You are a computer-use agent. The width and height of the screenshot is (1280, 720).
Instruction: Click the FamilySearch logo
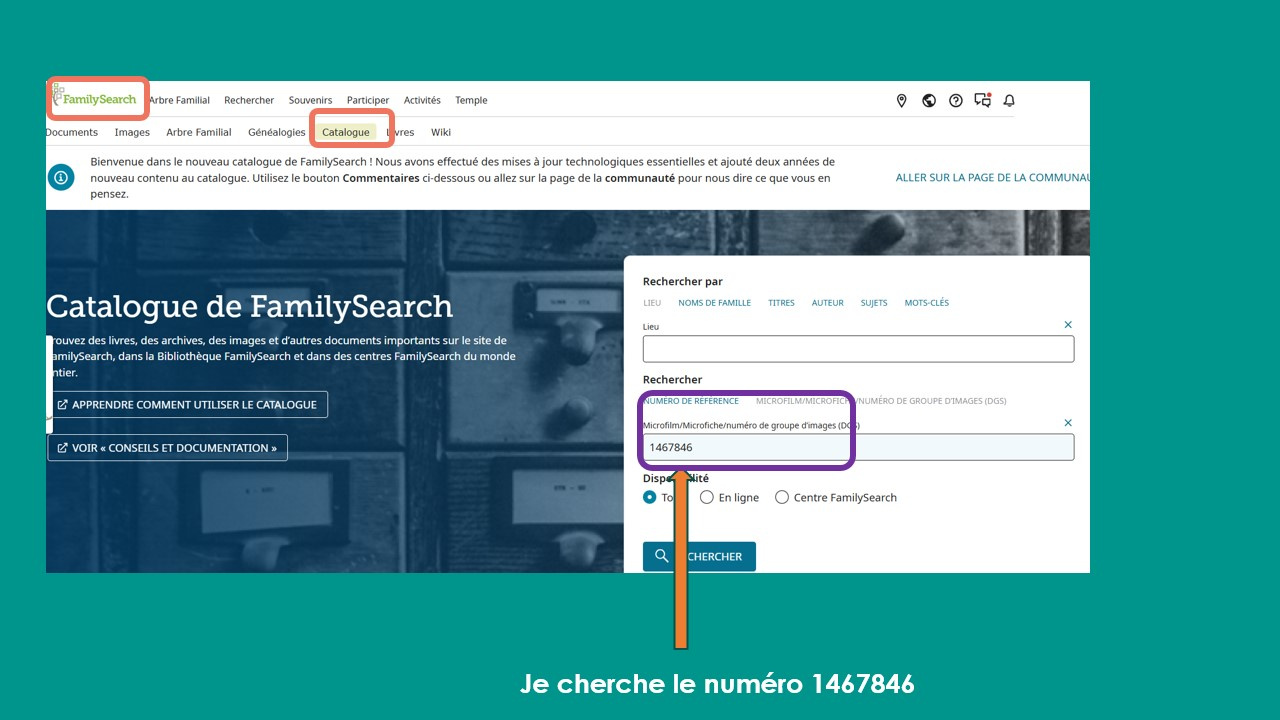96,99
